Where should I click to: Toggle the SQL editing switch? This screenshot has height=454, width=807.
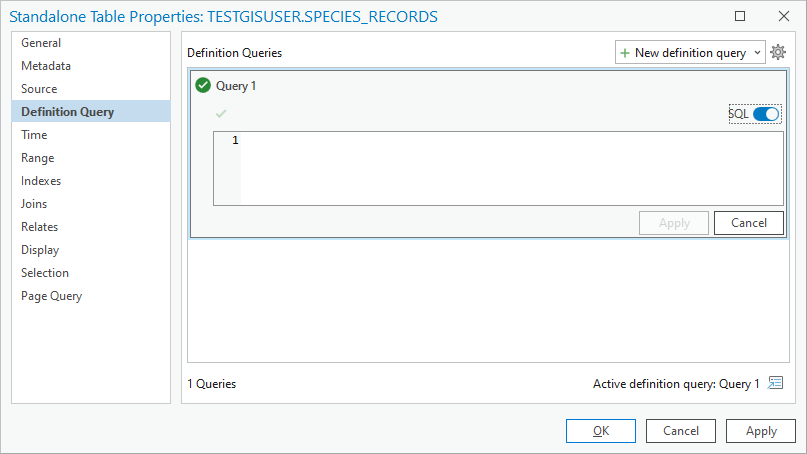pos(766,114)
